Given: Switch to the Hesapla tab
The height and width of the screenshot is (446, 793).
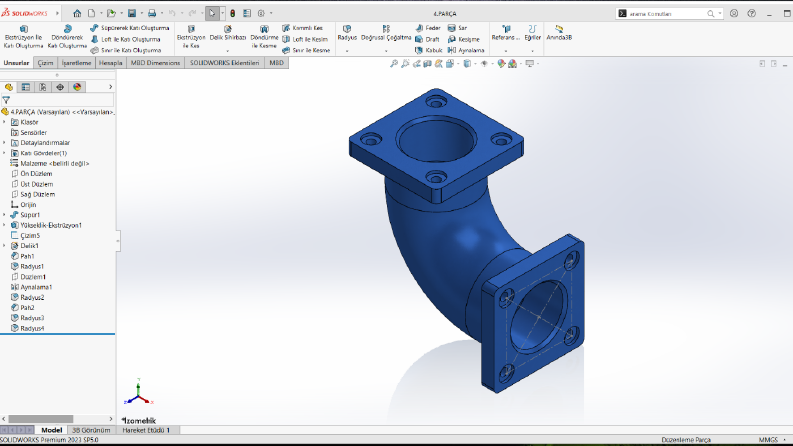Looking at the screenshot, I should pyautogui.click(x=110, y=63).
